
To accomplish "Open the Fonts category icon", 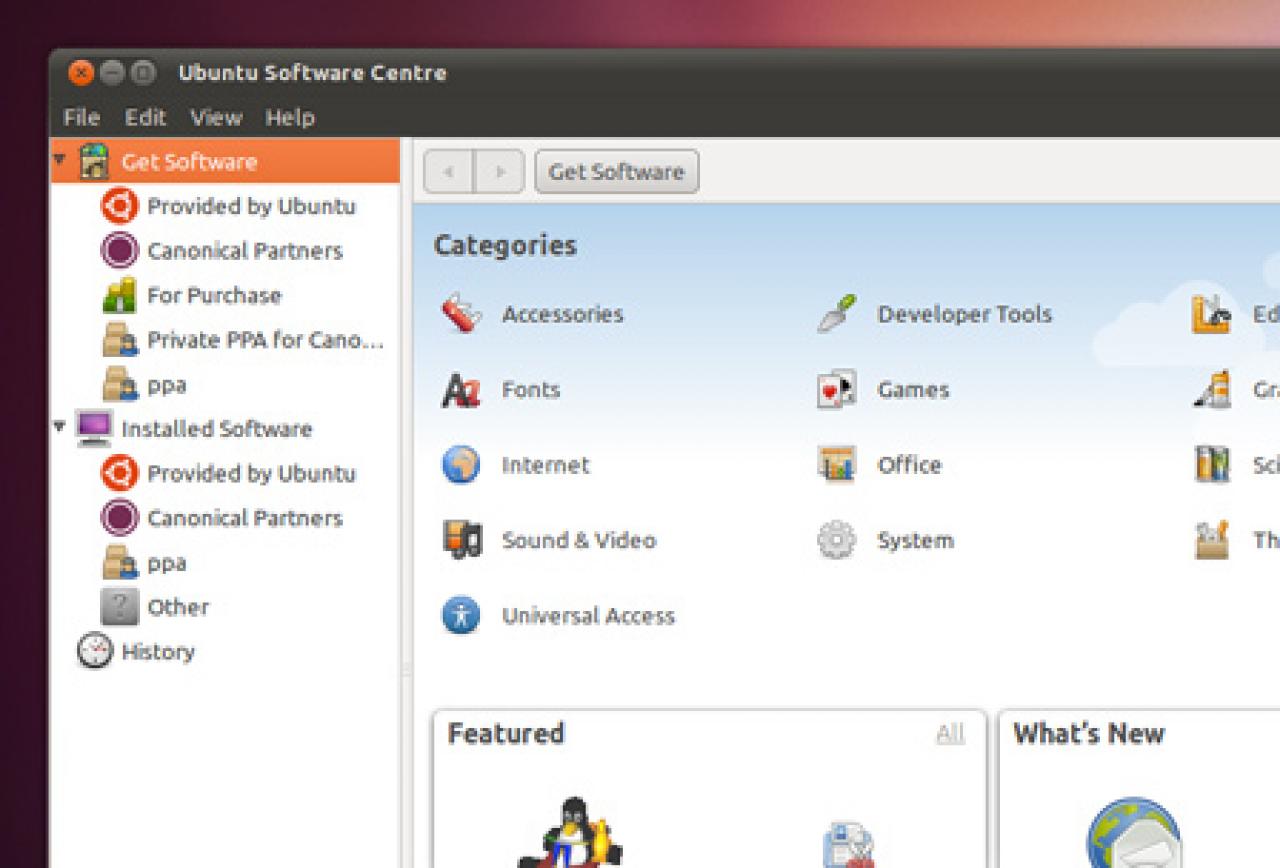I will (x=461, y=389).
